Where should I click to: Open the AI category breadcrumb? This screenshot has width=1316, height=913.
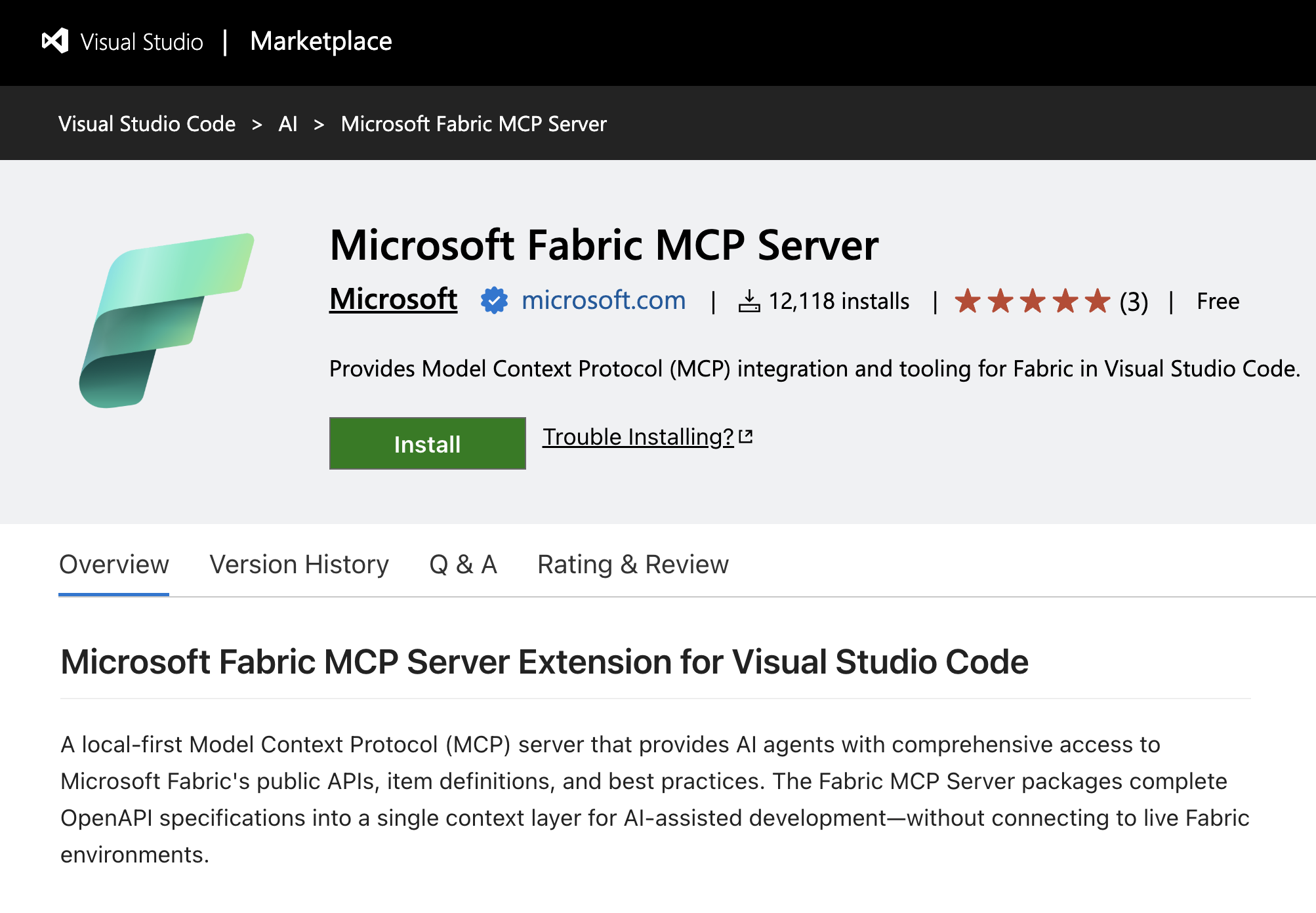point(287,123)
